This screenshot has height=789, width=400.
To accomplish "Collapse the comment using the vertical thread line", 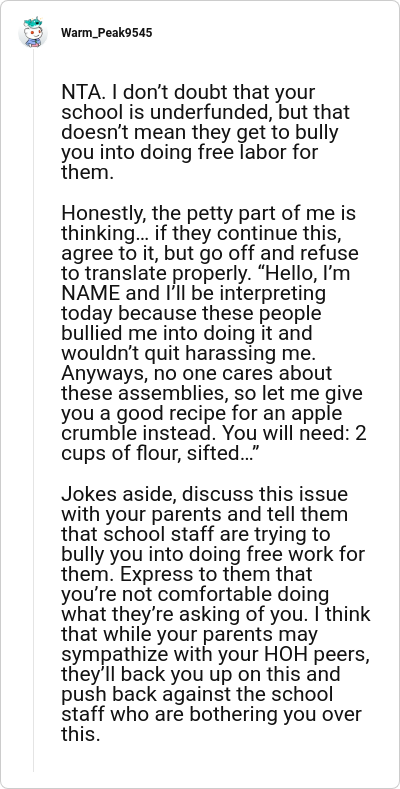I will (x=33, y=410).
